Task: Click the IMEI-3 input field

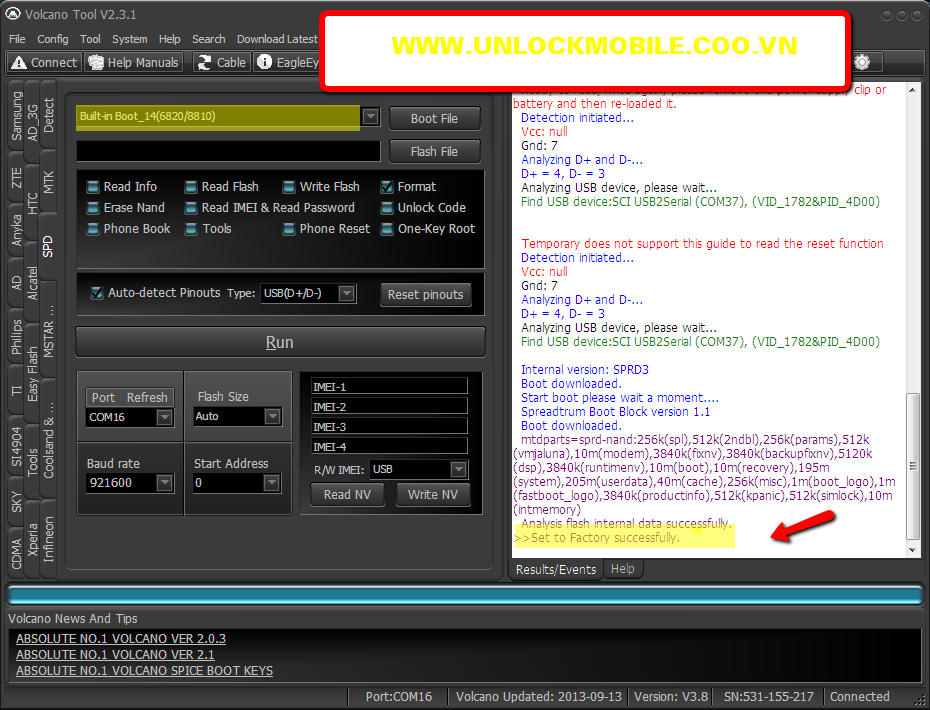Action: (389, 427)
